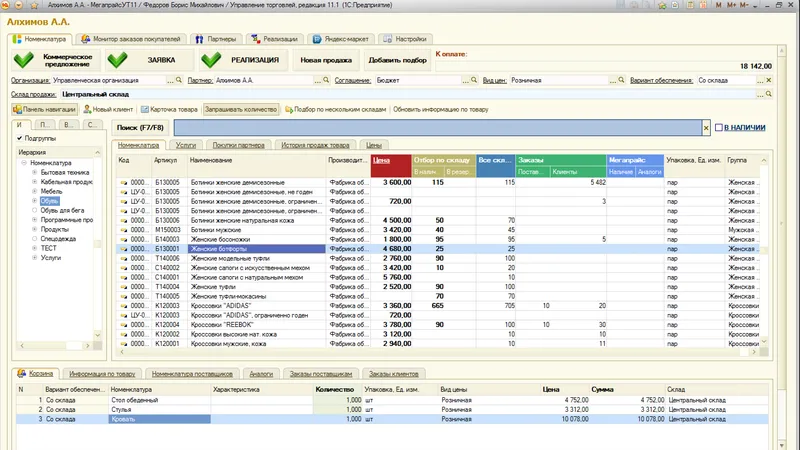This screenshot has height=450, width=800.
Task: Click green checkmark ЗАЯВКА button
Action: 150,60
